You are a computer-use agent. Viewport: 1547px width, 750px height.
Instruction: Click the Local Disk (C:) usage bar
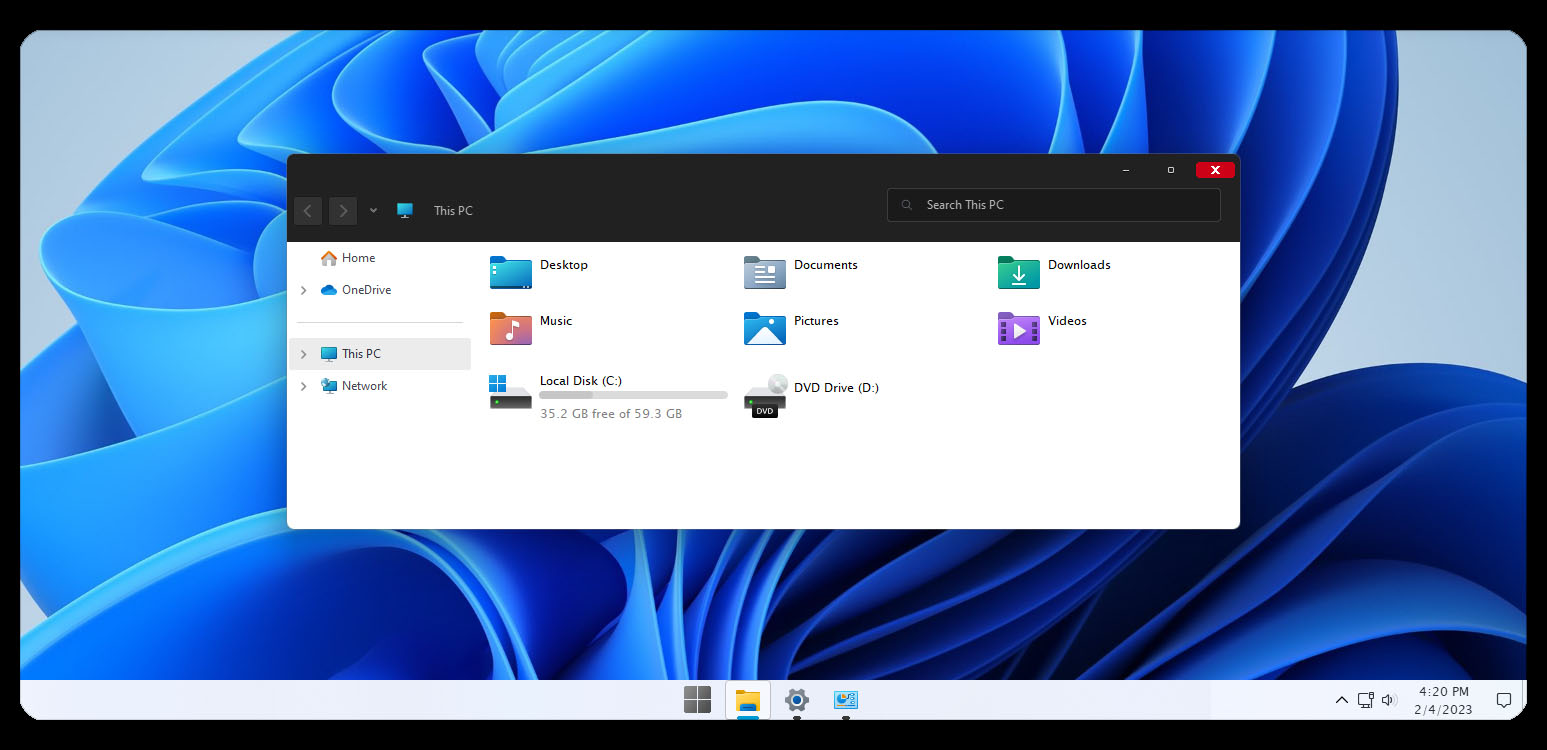tap(633, 395)
